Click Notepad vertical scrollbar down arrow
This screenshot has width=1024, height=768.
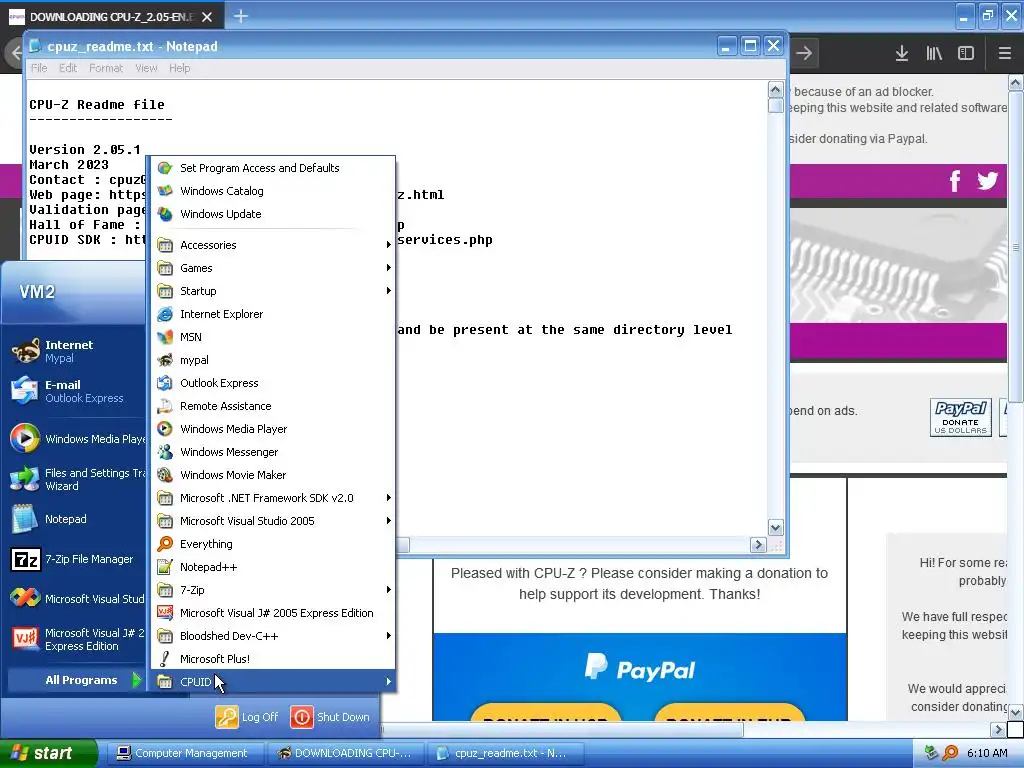pos(775,528)
